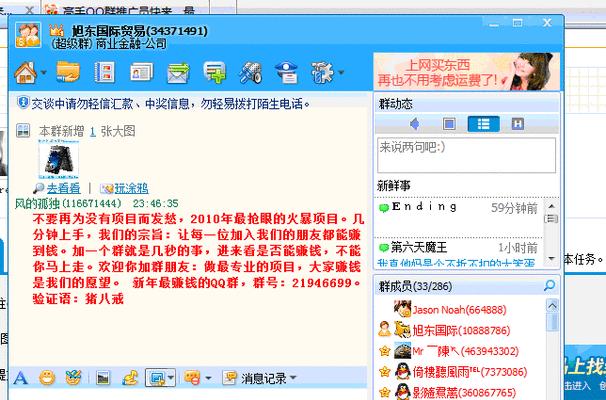
Task: Click sender name 风的孤独
Action: tap(37, 203)
